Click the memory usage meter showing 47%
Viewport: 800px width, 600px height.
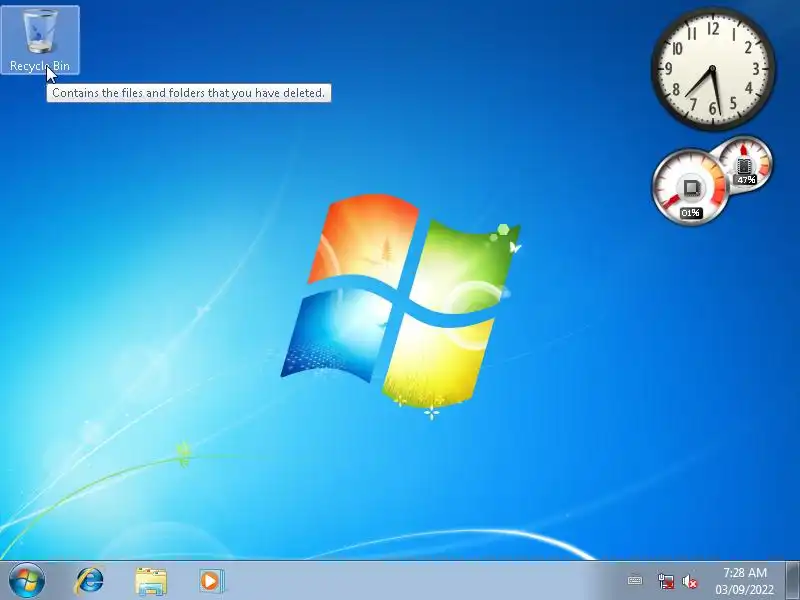coord(745,165)
